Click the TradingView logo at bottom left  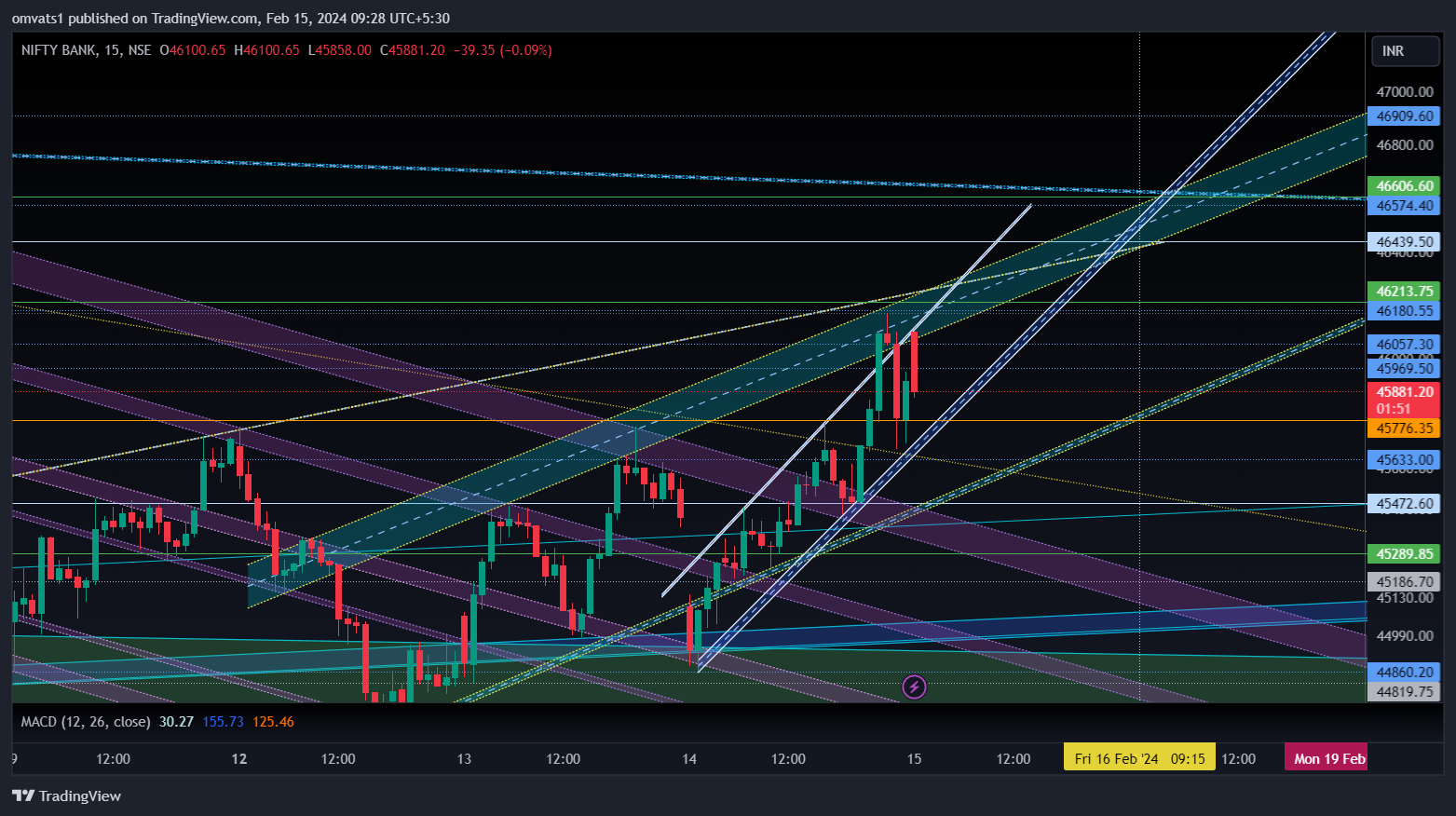pyautogui.click(x=66, y=796)
